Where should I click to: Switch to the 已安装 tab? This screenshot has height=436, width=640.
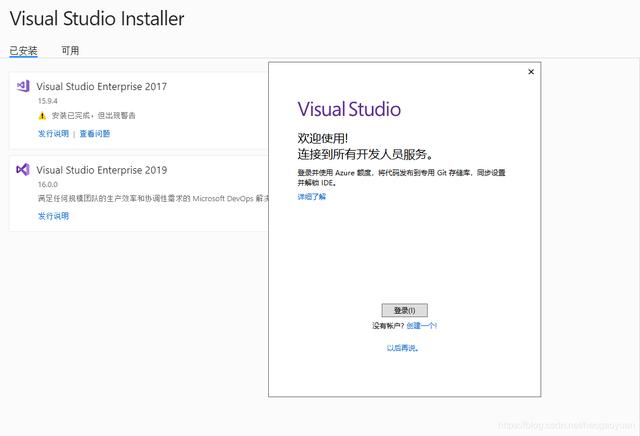coord(23,51)
